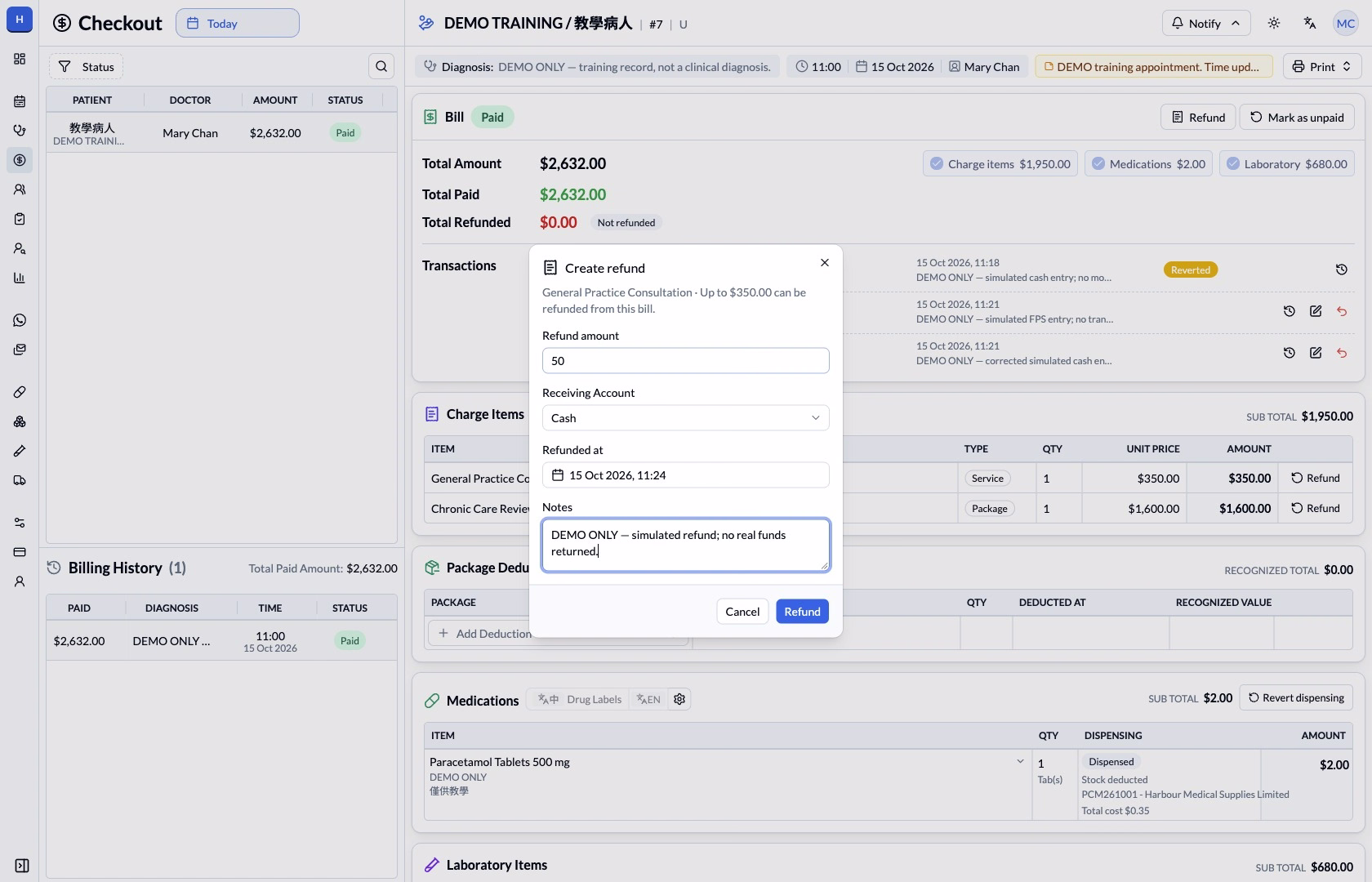1372x882 pixels.
Task: Click the Reverted status badge
Action: click(x=1190, y=269)
